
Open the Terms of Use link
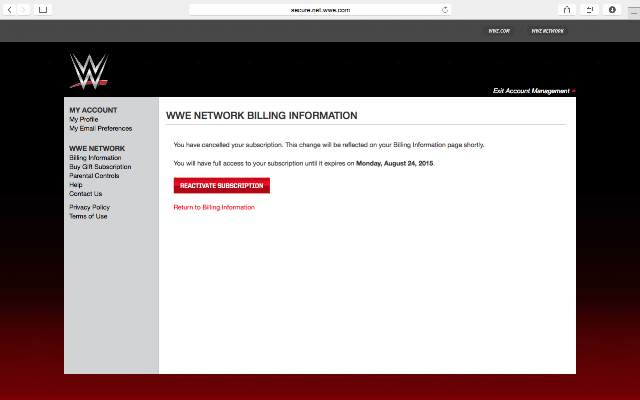pos(88,216)
